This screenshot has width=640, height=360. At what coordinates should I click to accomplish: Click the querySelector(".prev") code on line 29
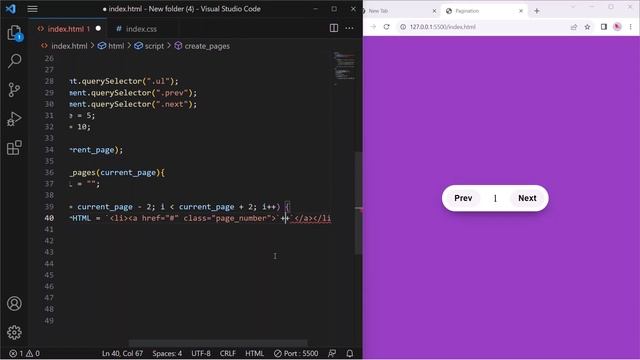tap(143, 93)
